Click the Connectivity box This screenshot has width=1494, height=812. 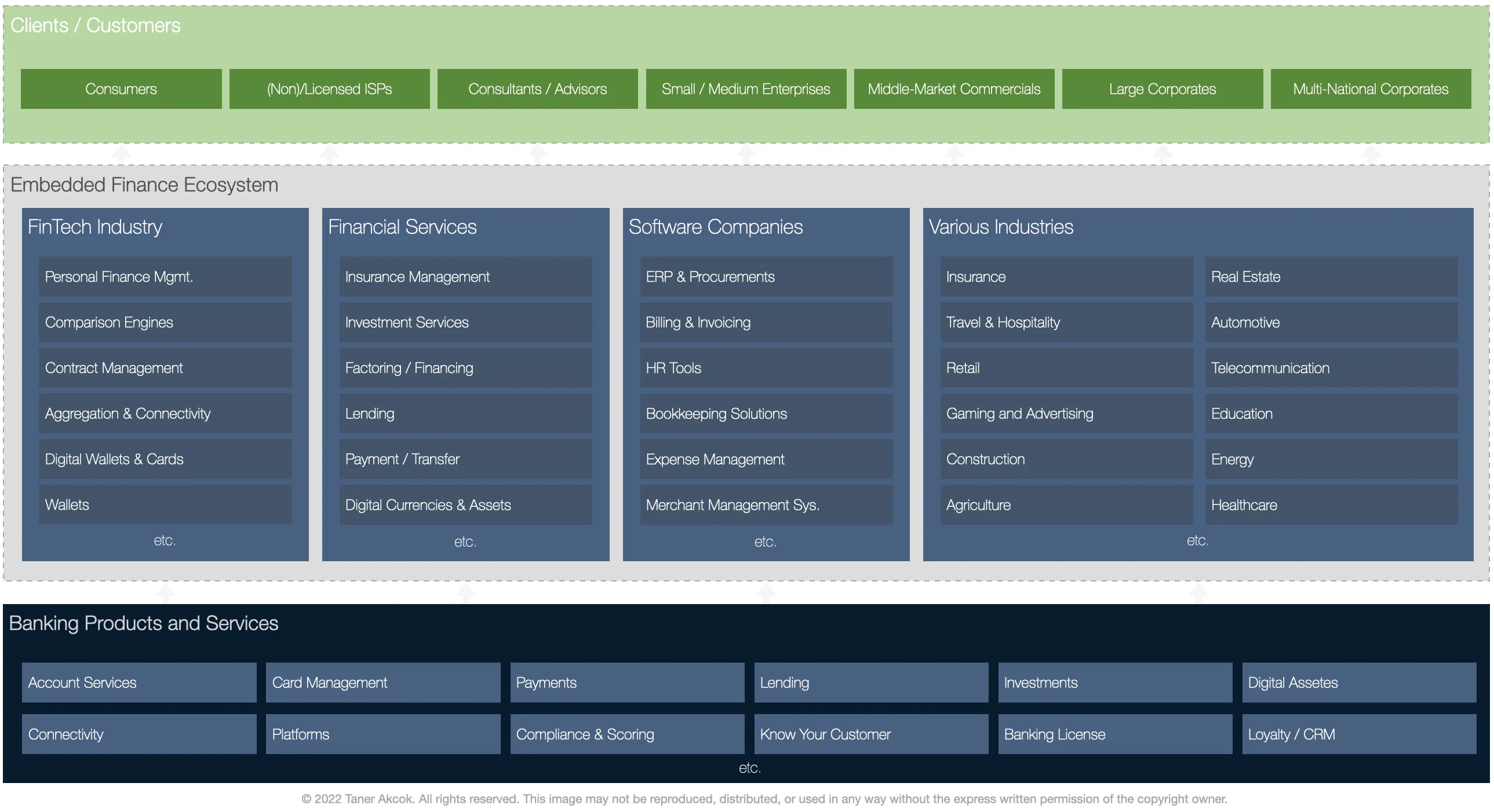click(139, 734)
